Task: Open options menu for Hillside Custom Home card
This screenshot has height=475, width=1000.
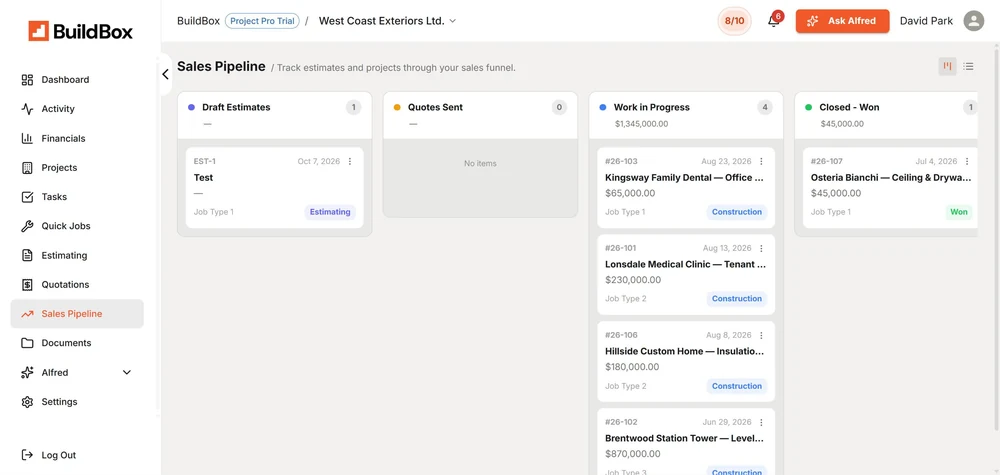Action: pos(761,335)
